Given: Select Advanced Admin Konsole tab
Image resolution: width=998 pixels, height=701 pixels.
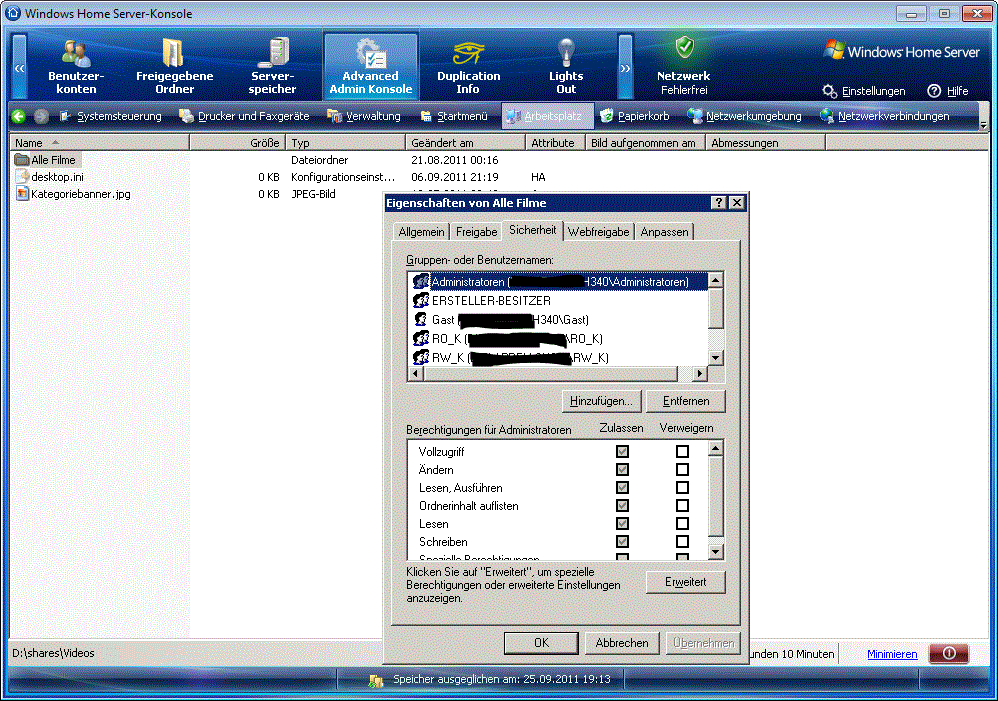Looking at the screenshot, I should click(370, 66).
